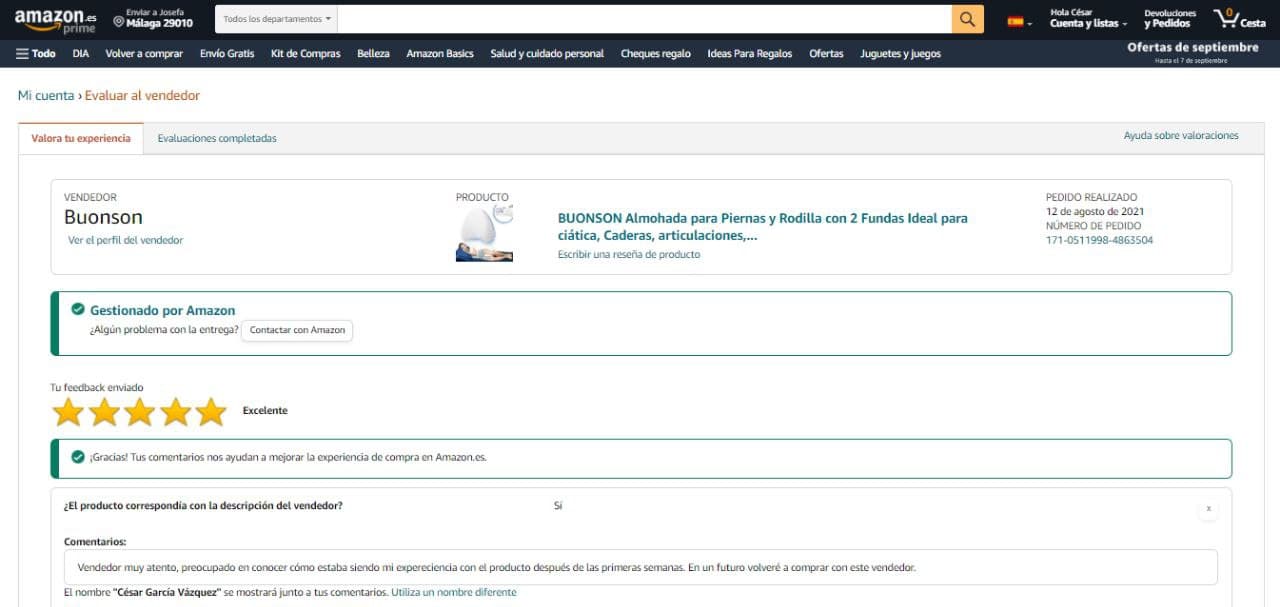
Task: Open Ideas Para Regalos nav item
Action: point(750,54)
